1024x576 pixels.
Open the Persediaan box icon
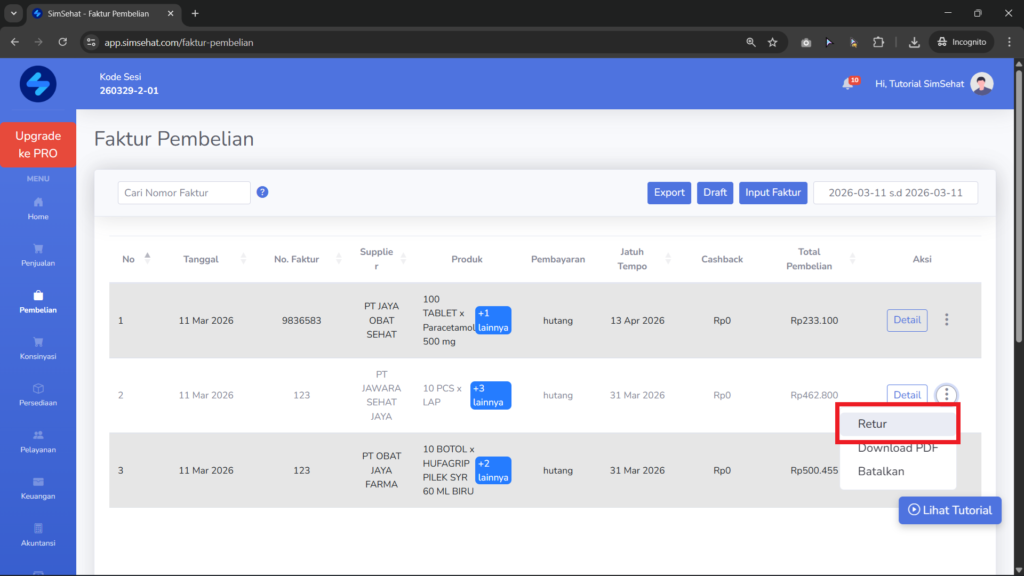(x=38, y=389)
